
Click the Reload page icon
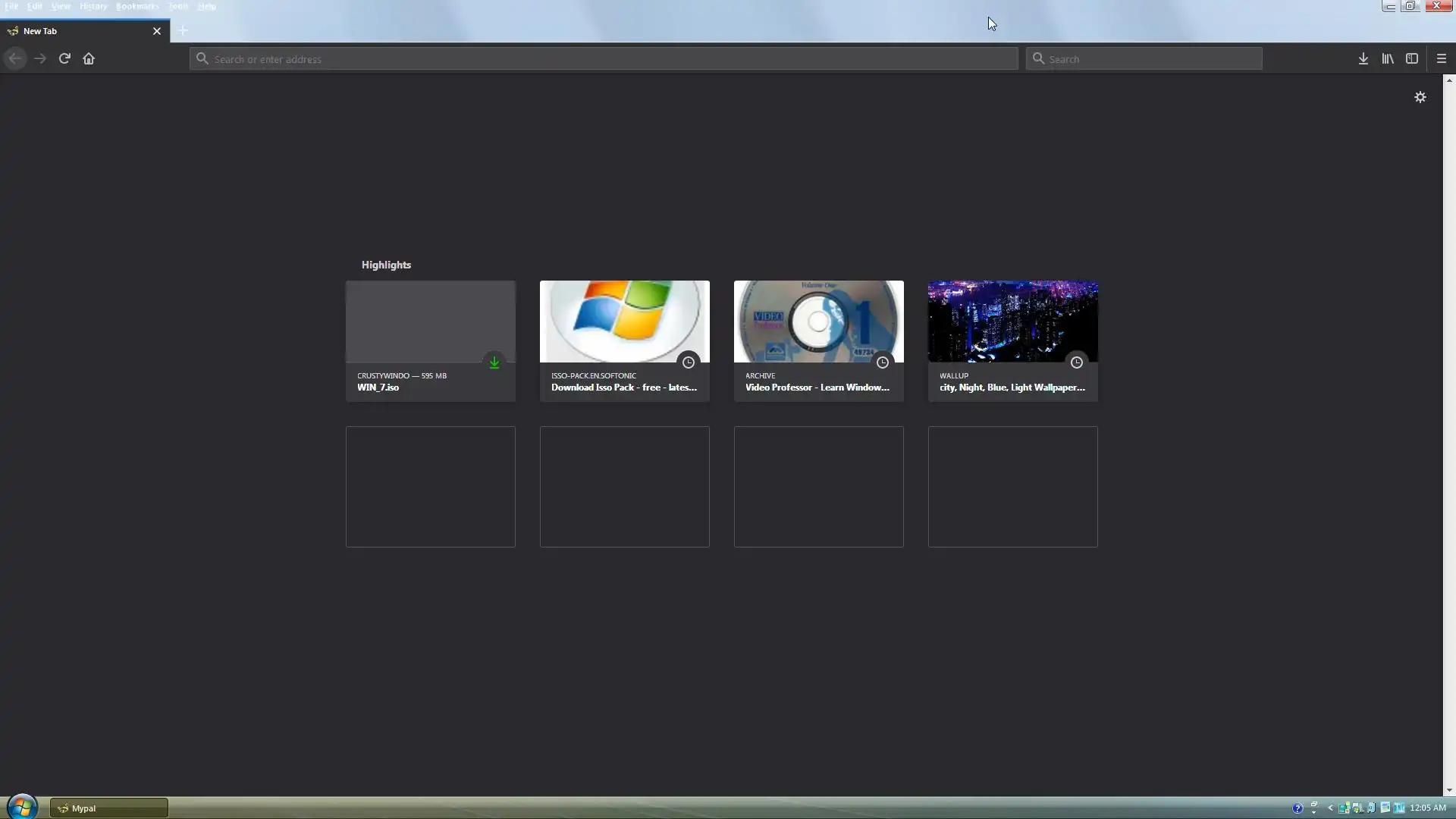point(64,58)
